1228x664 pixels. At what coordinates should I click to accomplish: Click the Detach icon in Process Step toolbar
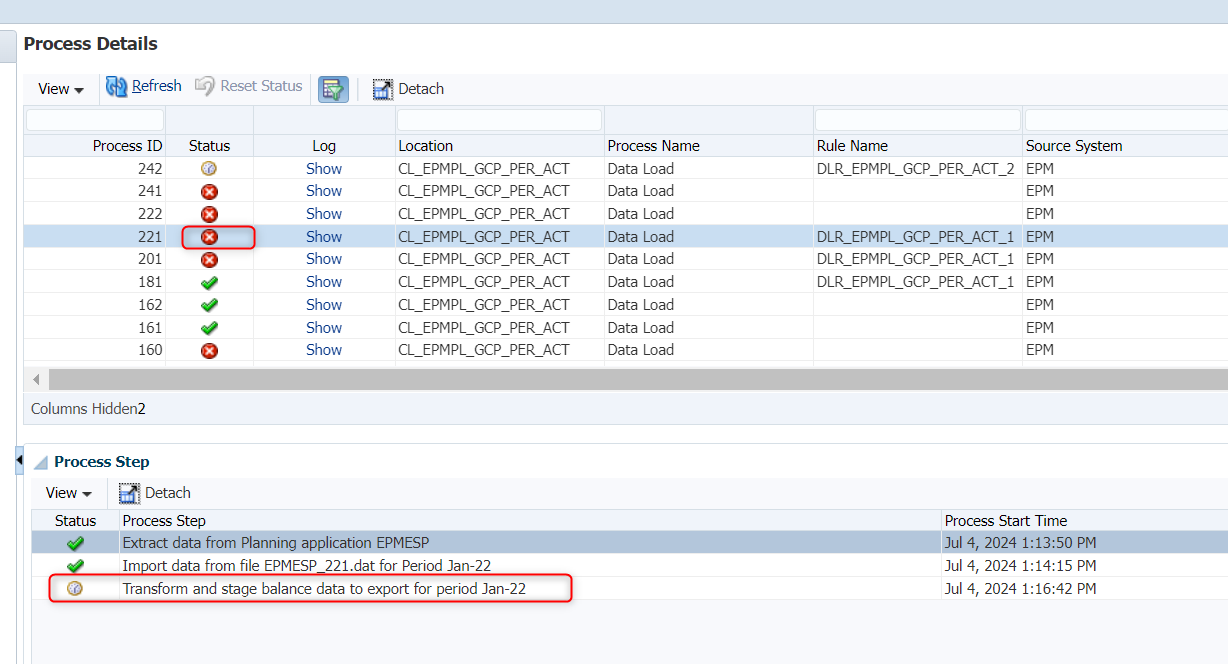coord(129,493)
